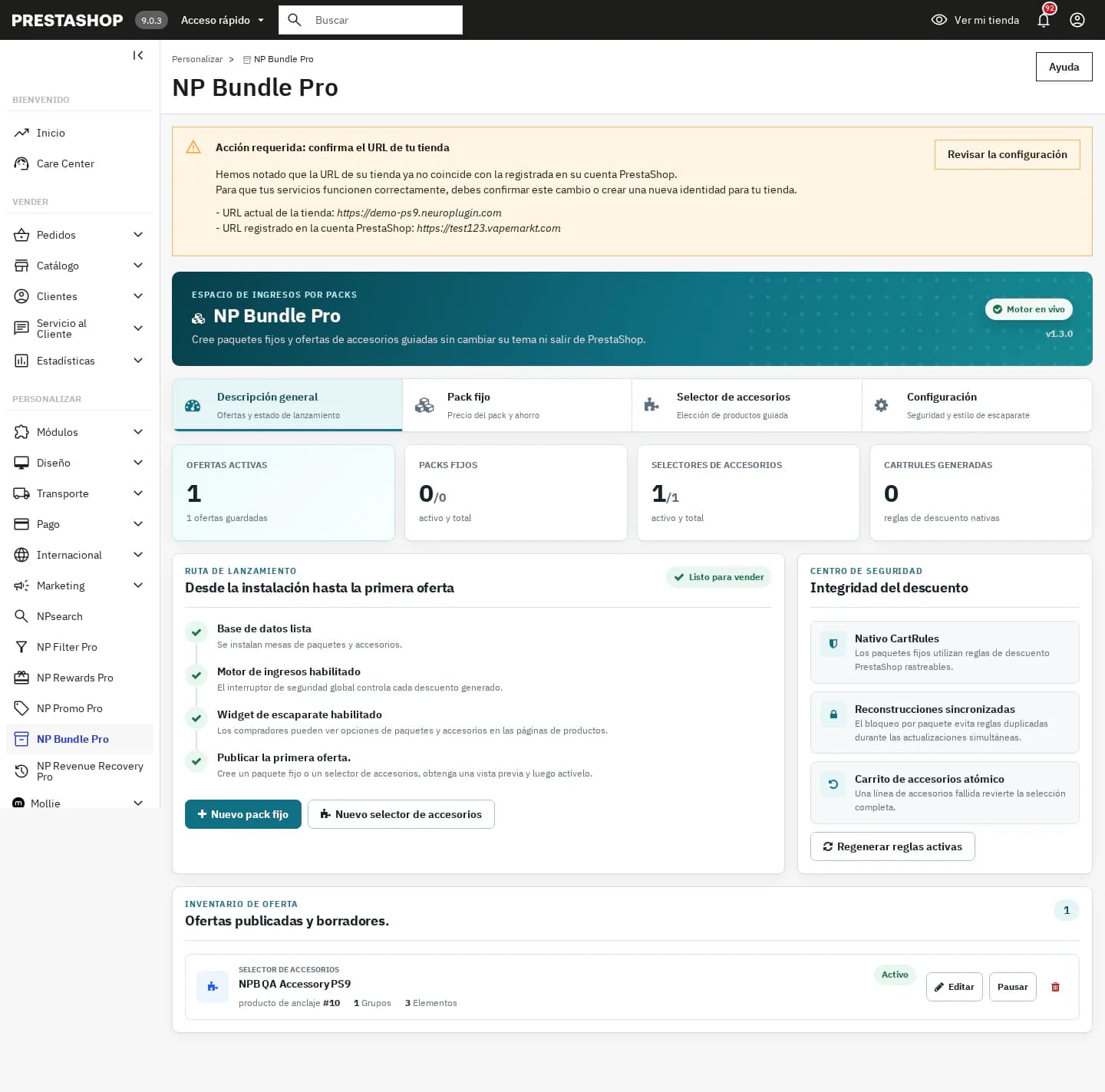Open the Acceso rápido dropdown
Screen dimensions: 1105x1092
point(223,20)
